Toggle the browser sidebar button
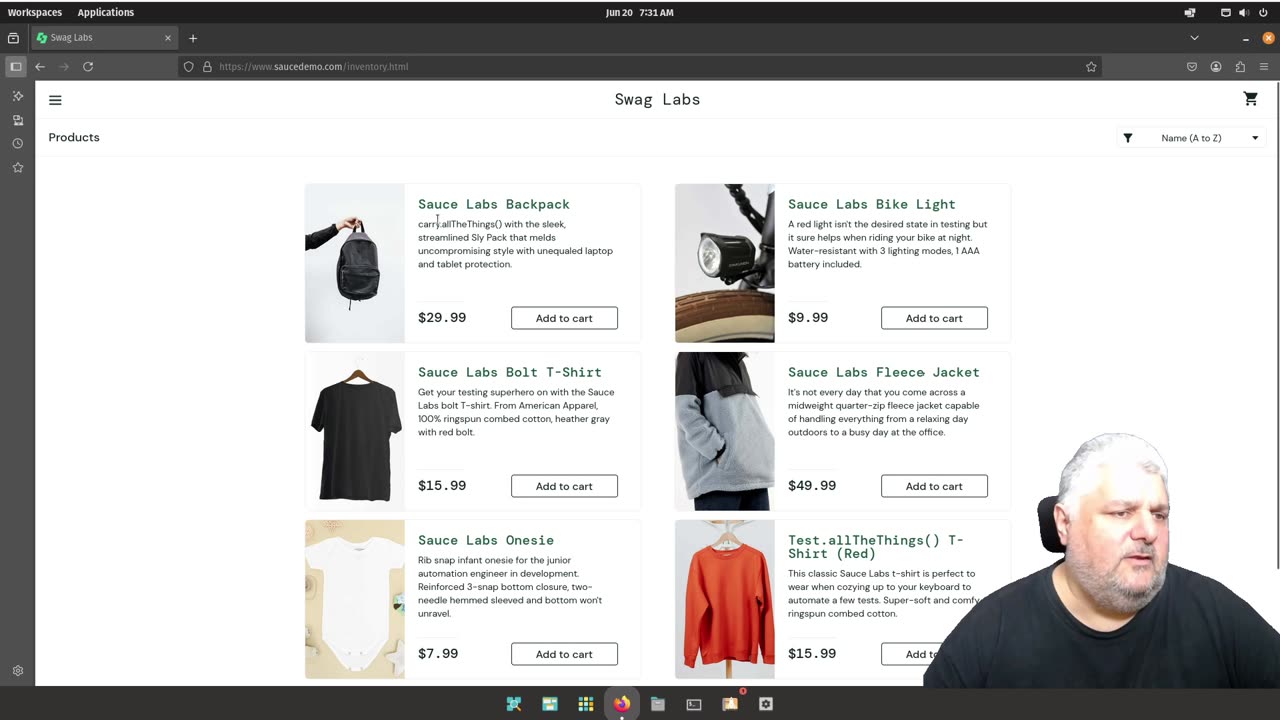 [x=16, y=67]
